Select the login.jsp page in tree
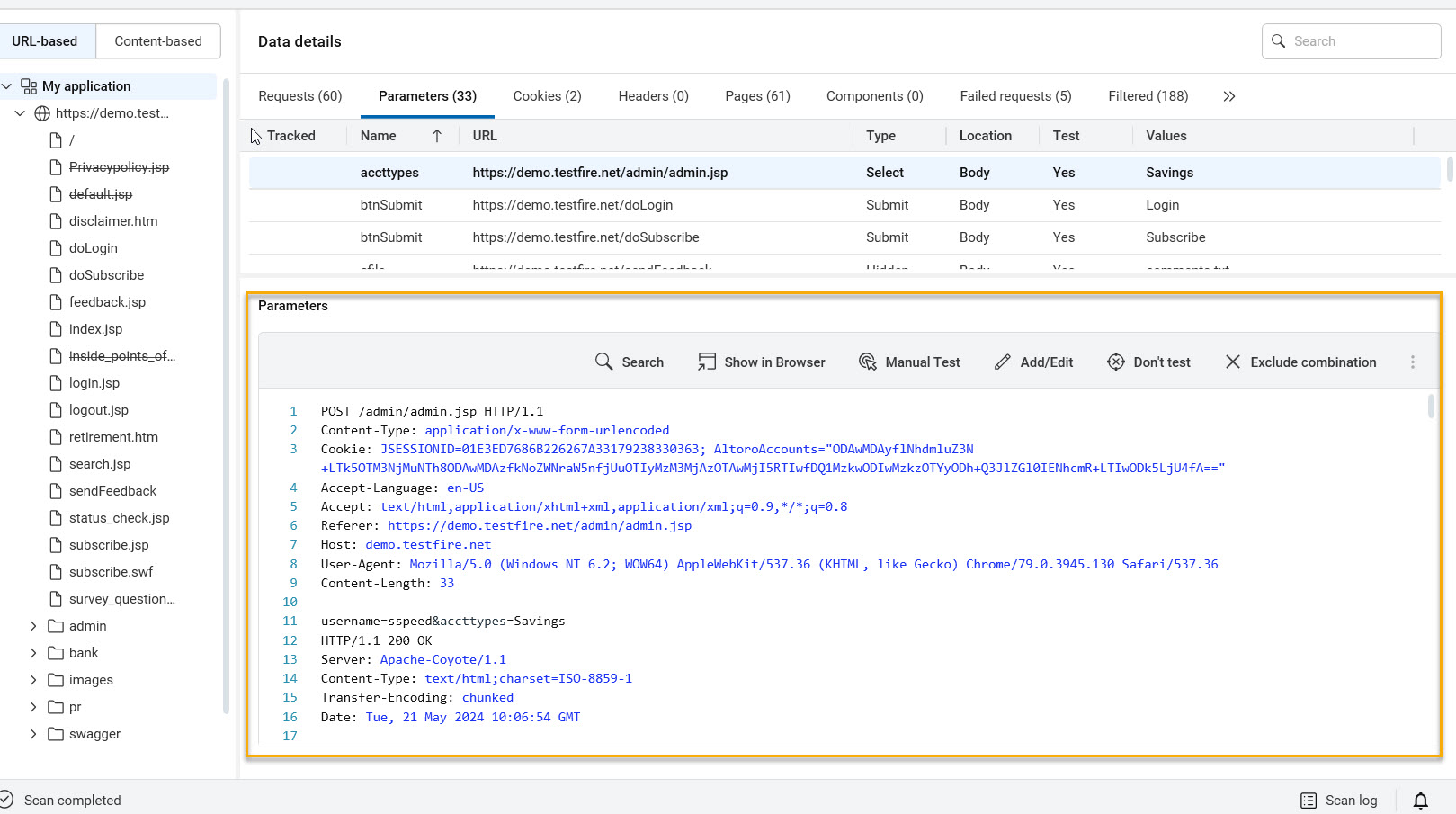This screenshot has height=814, width=1456. (x=94, y=383)
